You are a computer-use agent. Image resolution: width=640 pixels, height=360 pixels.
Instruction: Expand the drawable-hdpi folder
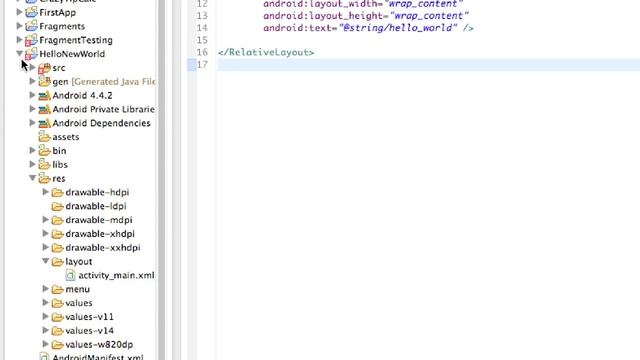(45, 192)
